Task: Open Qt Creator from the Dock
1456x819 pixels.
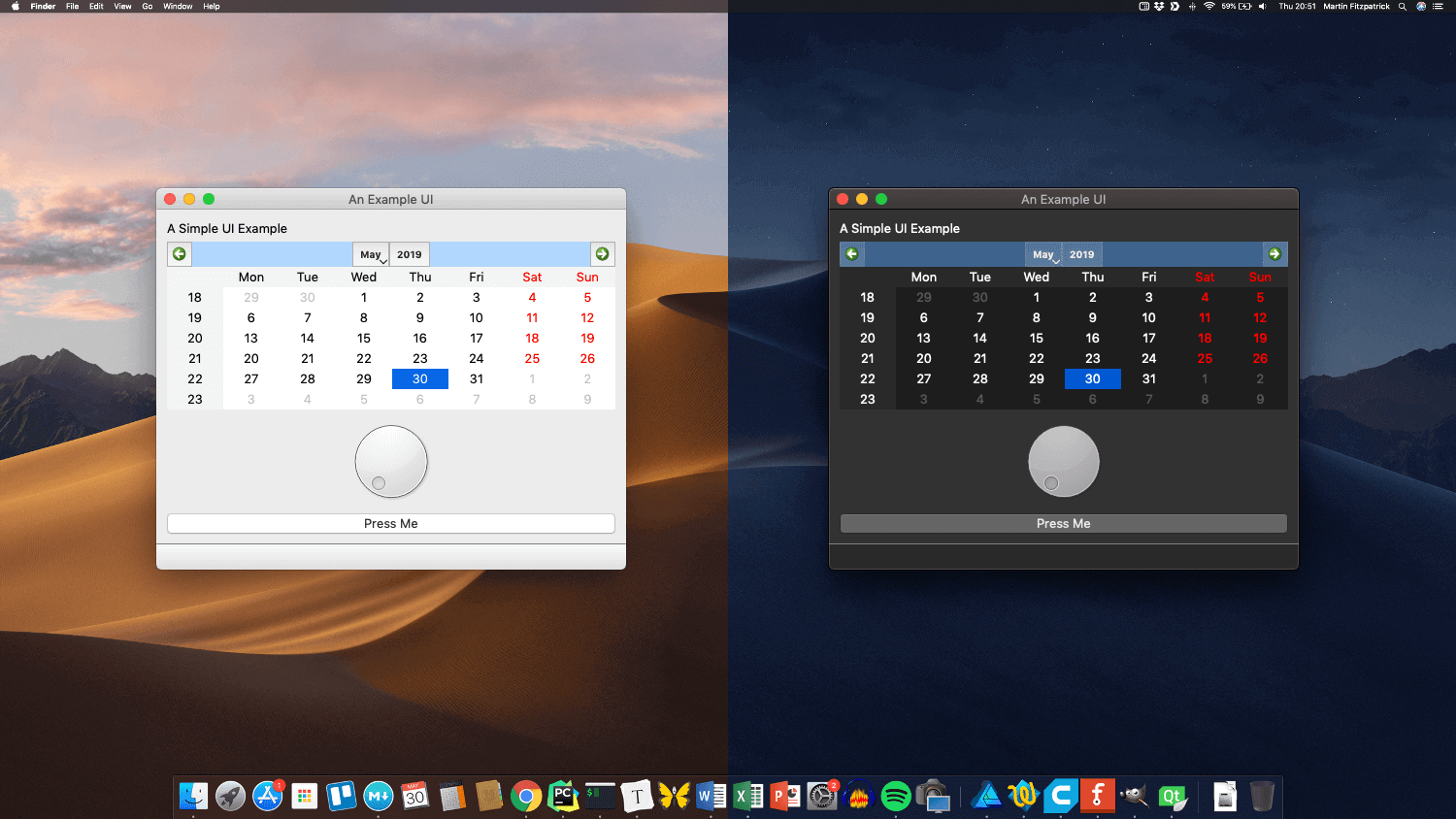Action: click(1173, 796)
